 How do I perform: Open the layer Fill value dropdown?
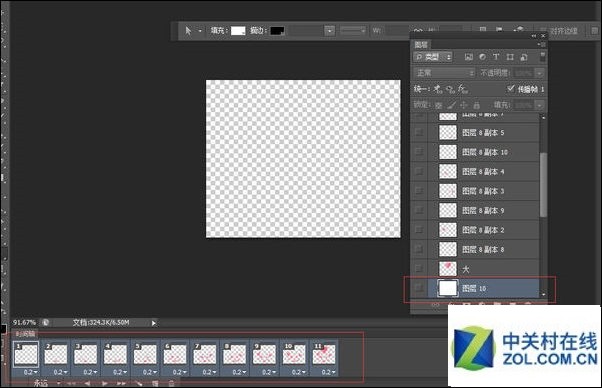539,105
